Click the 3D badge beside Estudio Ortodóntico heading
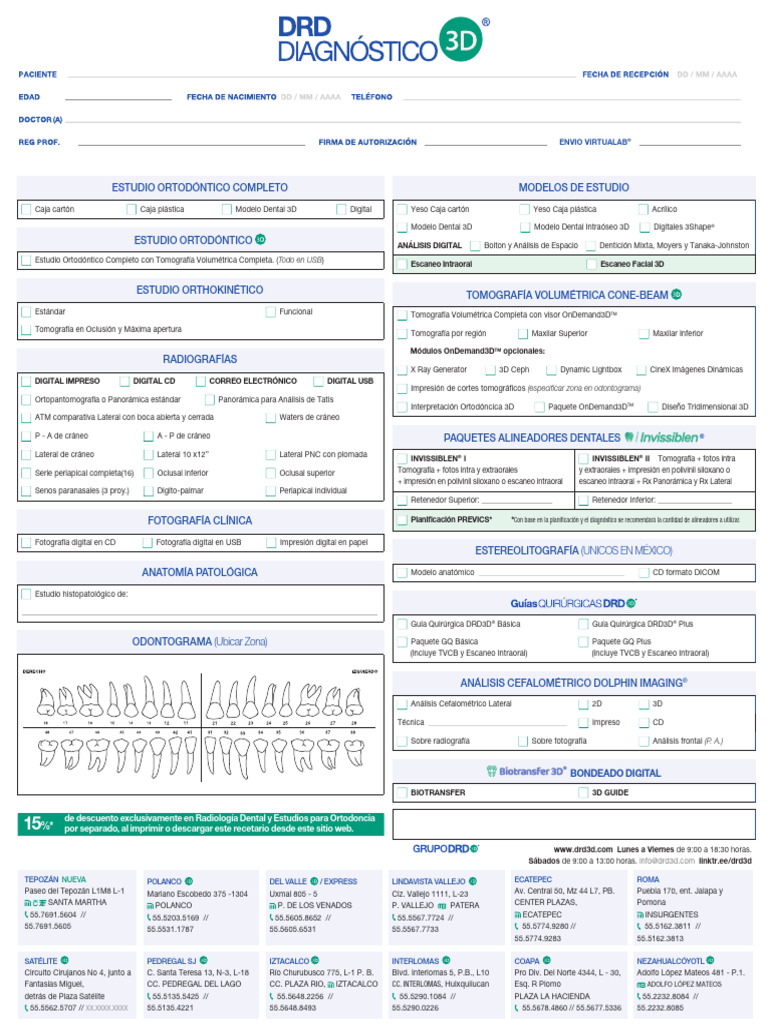 [x=261, y=240]
